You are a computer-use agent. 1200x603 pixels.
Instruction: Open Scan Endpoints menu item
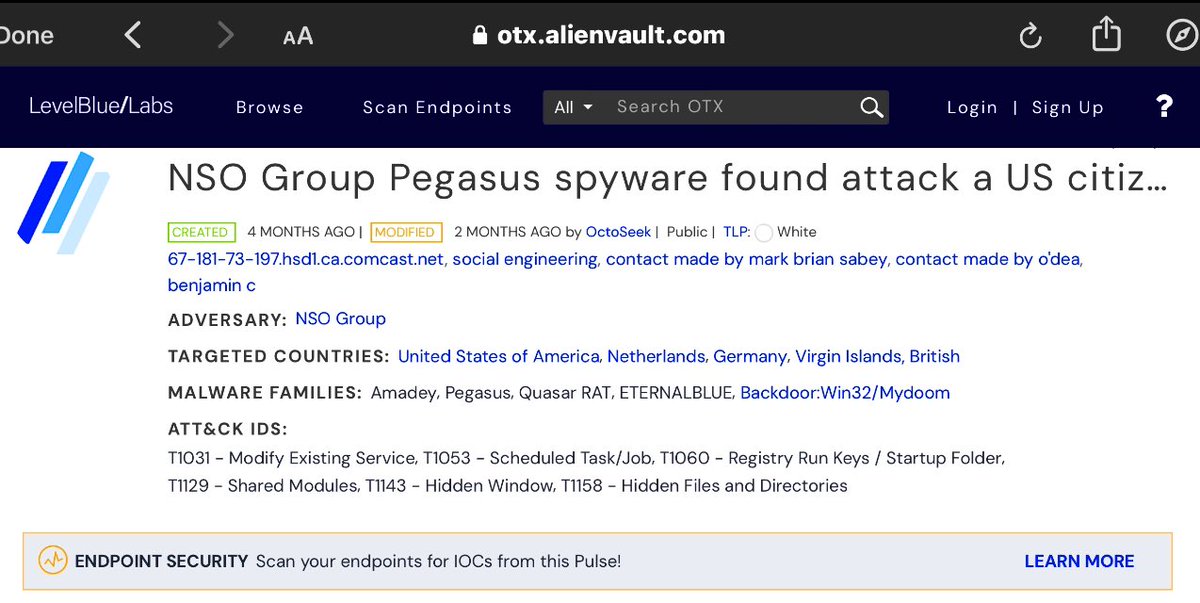(x=437, y=107)
